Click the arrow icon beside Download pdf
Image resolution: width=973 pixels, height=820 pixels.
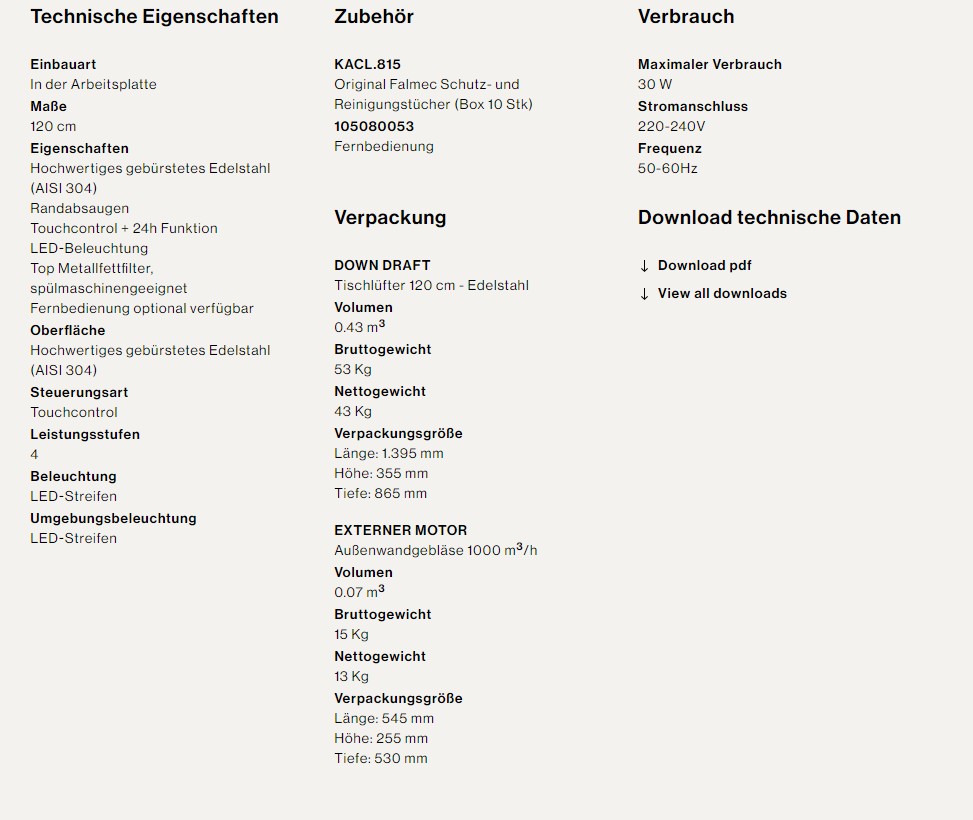click(x=644, y=266)
